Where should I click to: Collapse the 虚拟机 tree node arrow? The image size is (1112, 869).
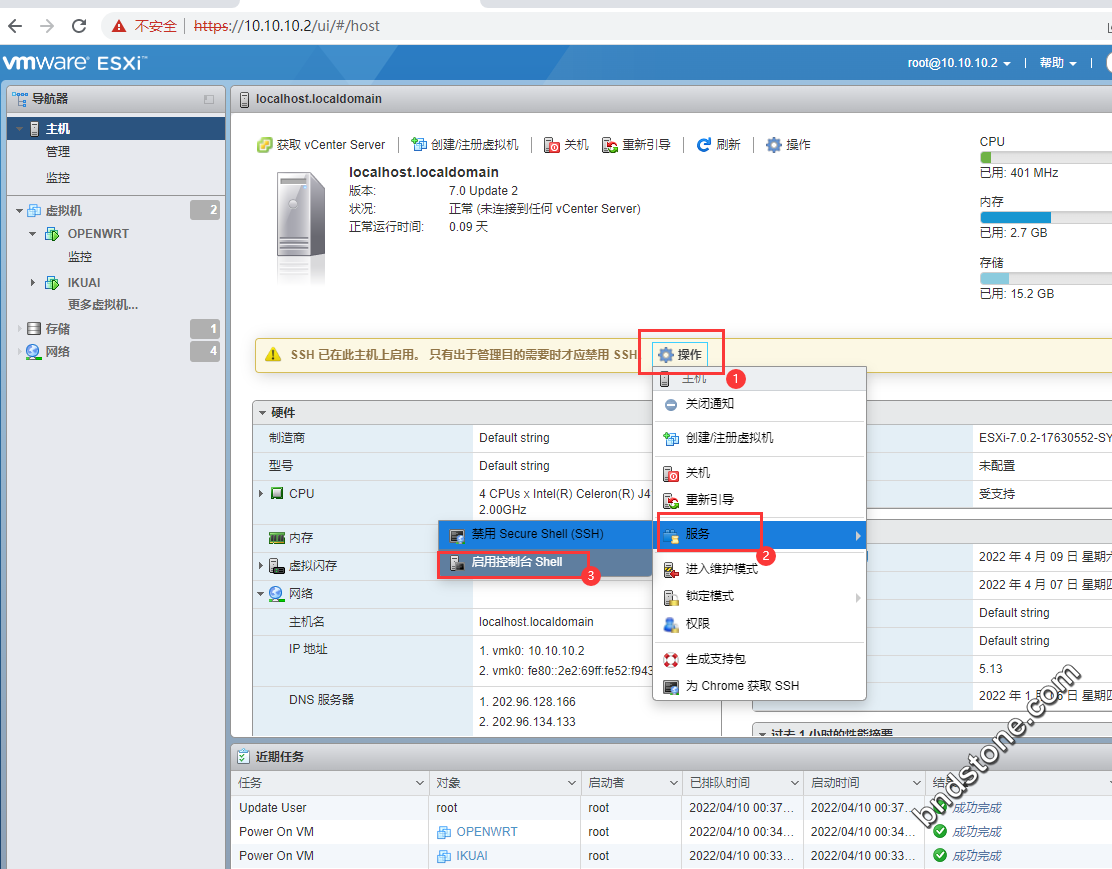tap(19, 211)
